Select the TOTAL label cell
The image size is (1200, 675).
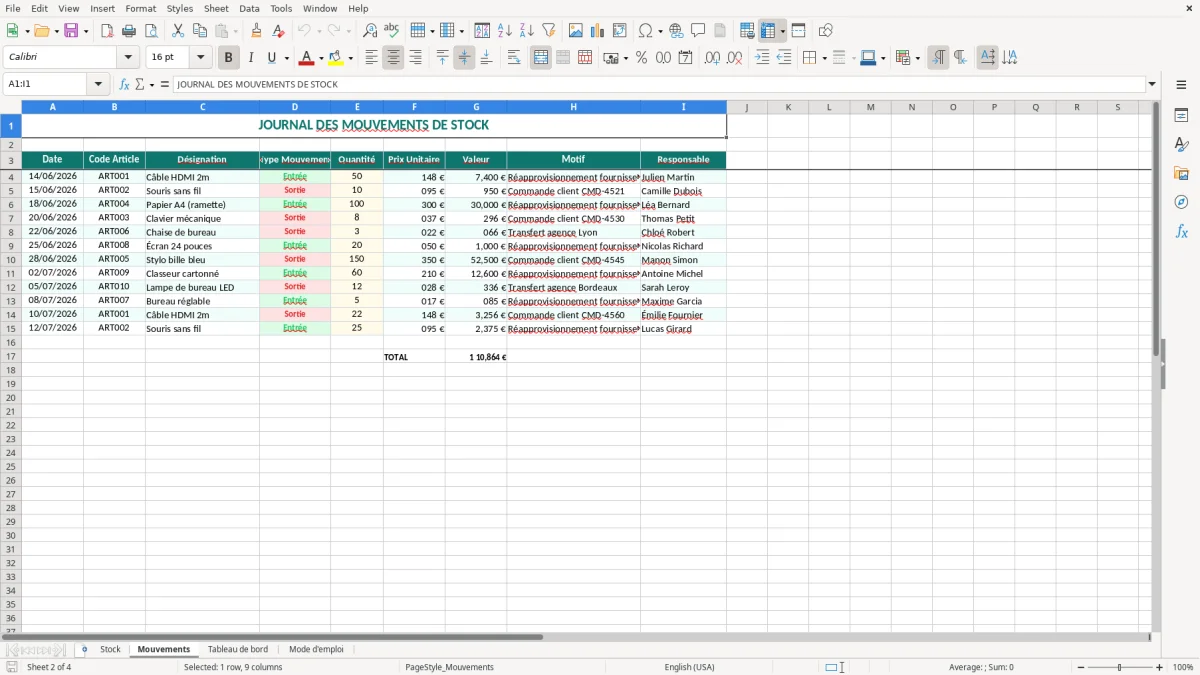[x=414, y=357]
